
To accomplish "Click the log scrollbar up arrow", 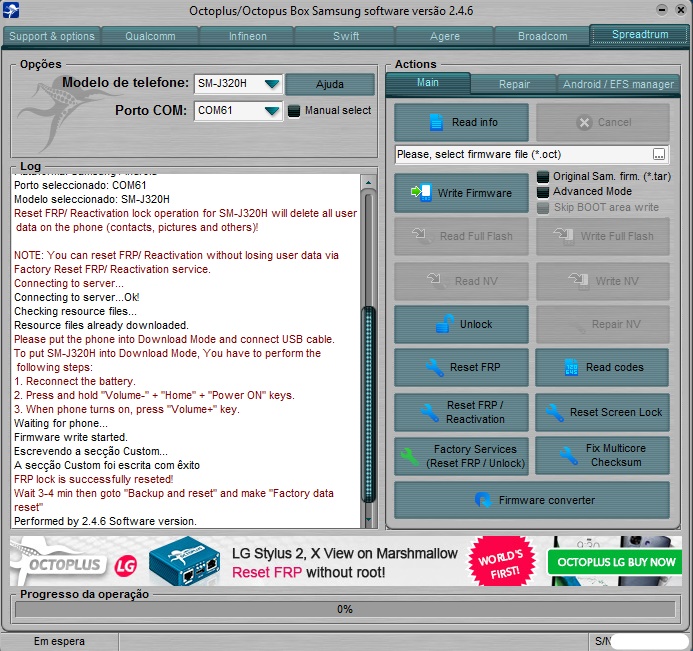I will point(368,182).
